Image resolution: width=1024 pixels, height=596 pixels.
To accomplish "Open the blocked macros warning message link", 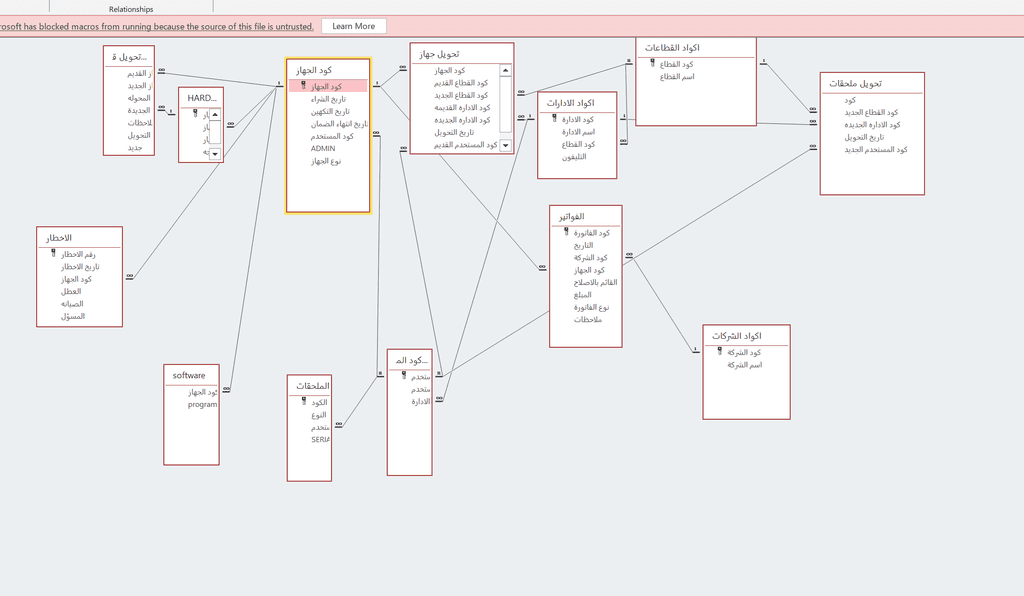I will (157, 27).
